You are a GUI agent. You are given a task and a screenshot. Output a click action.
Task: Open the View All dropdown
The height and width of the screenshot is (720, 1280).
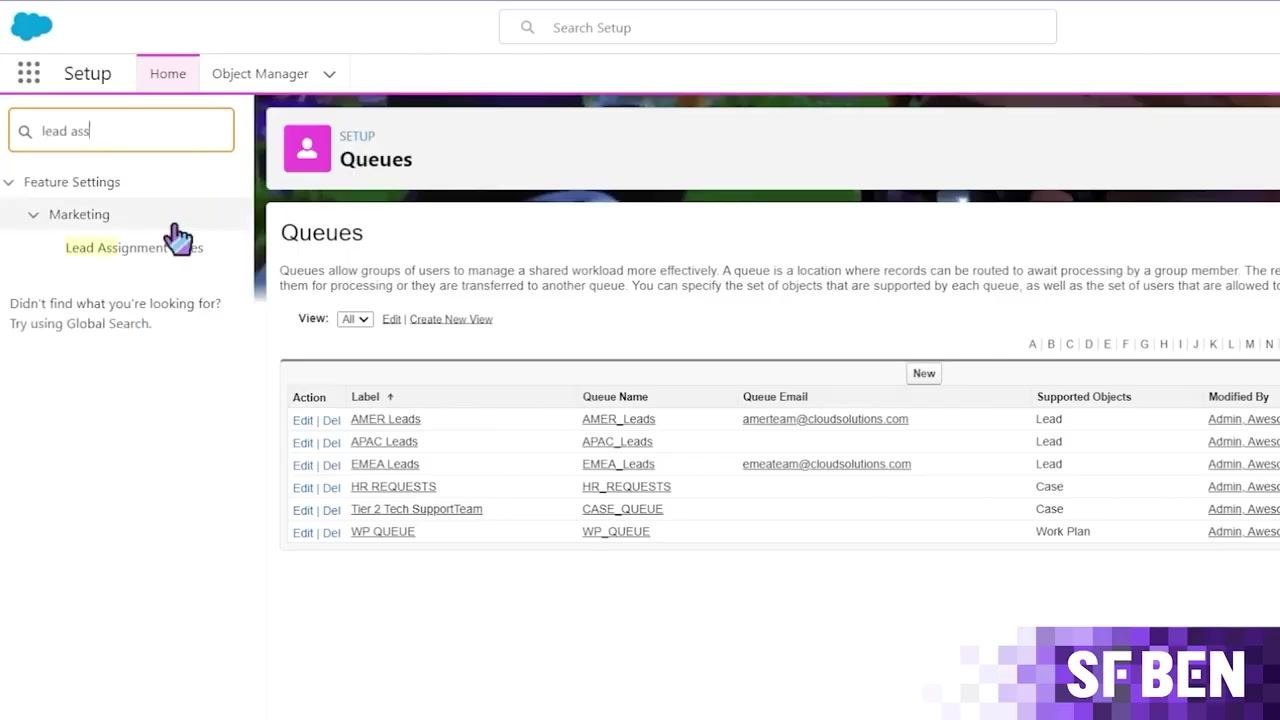coord(355,319)
